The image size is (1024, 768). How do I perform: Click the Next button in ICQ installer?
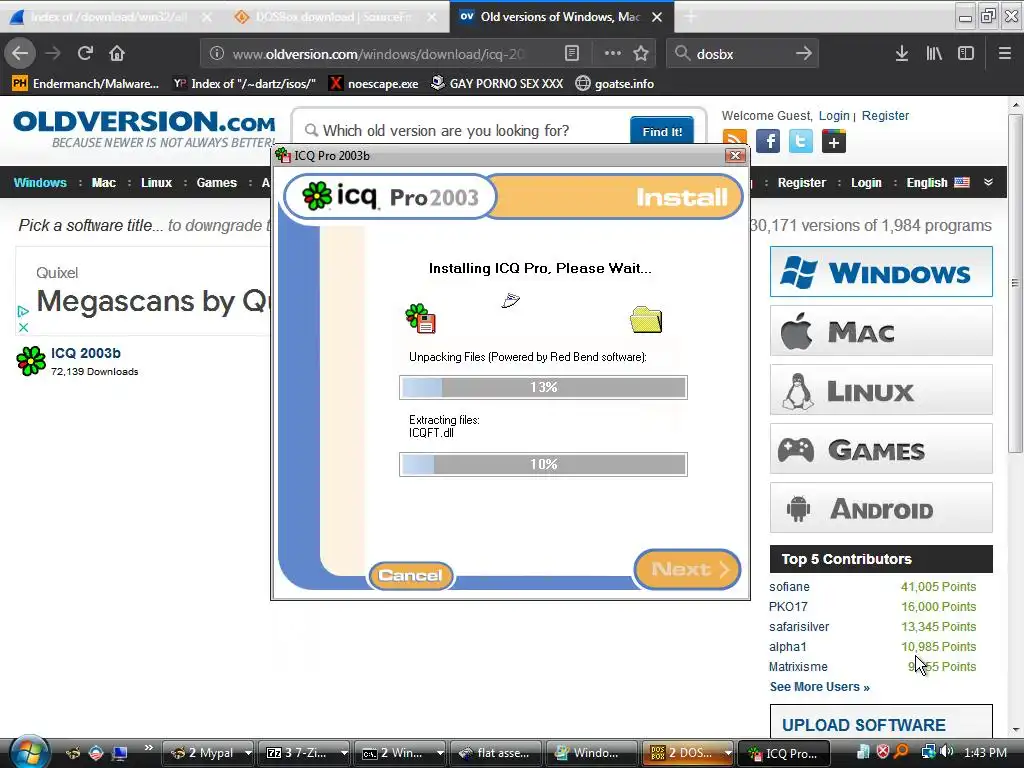687,569
